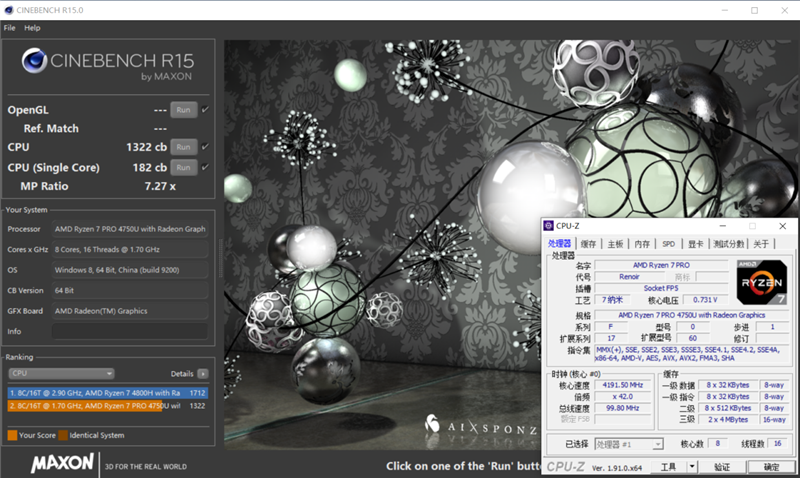800x478 pixels.
Task: Click the 核心电压 value 0.731 V
Action: (705, 300)
